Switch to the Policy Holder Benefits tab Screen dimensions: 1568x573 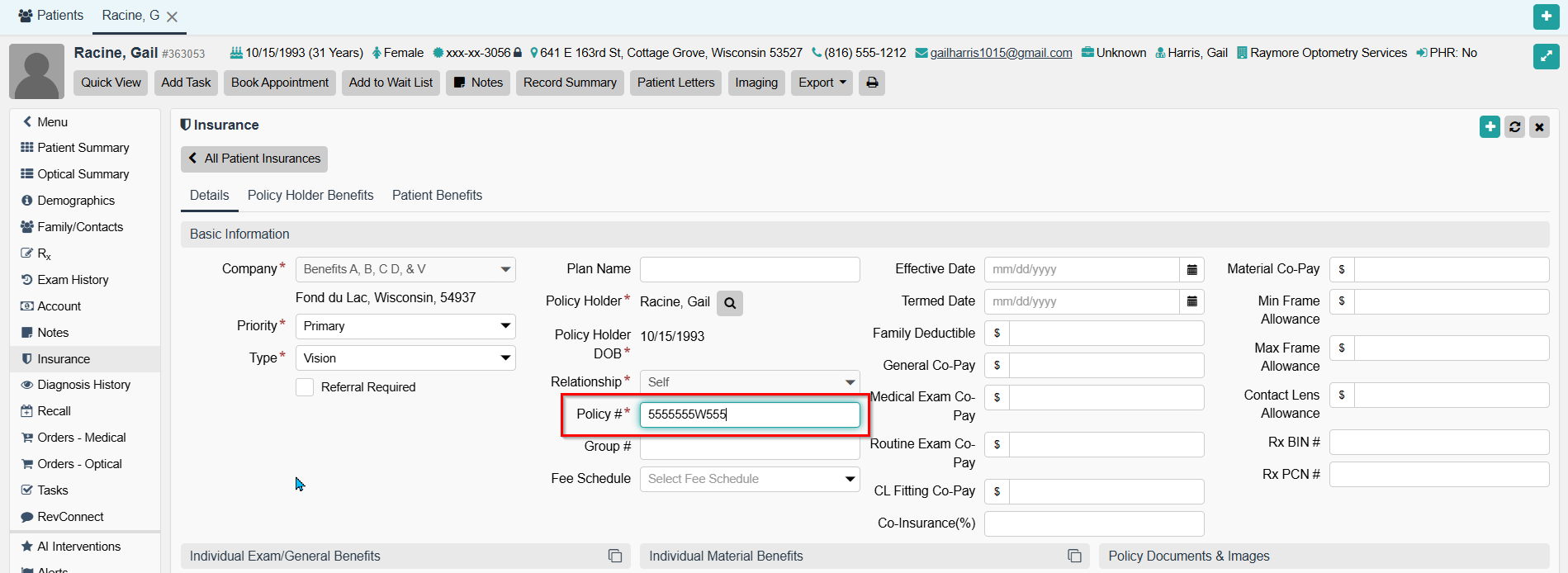point(310,196)
